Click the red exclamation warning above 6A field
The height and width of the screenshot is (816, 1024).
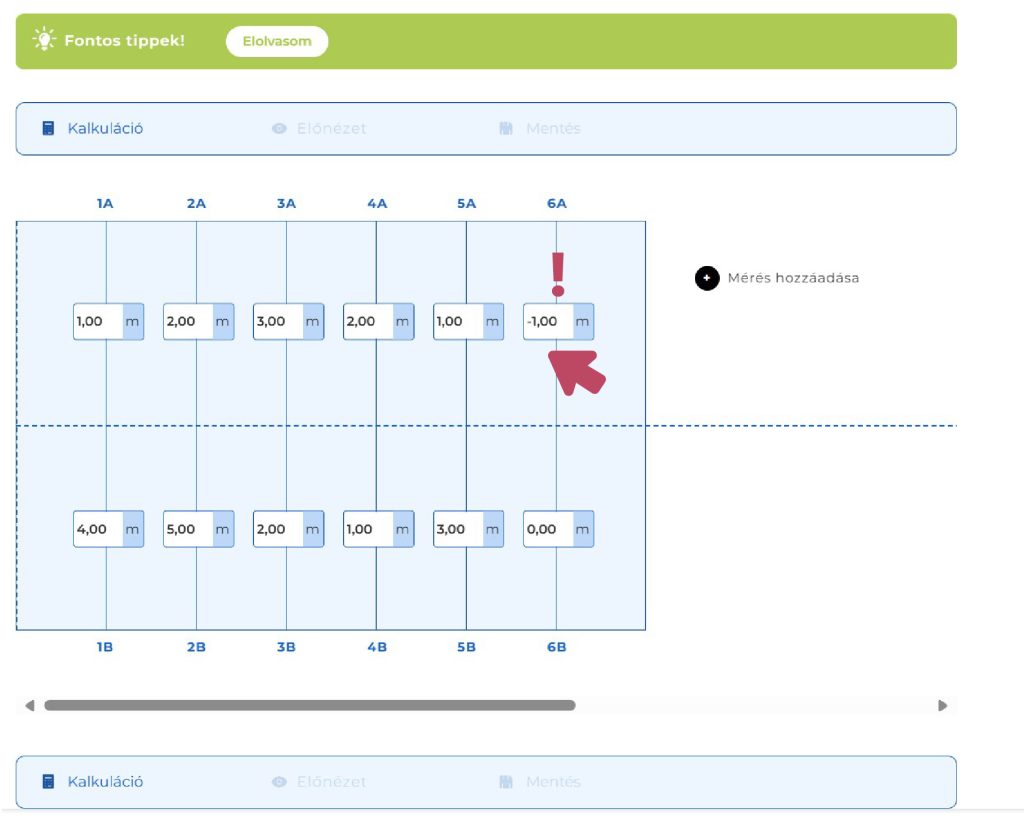pyautogui.click(x=558, y=274)
